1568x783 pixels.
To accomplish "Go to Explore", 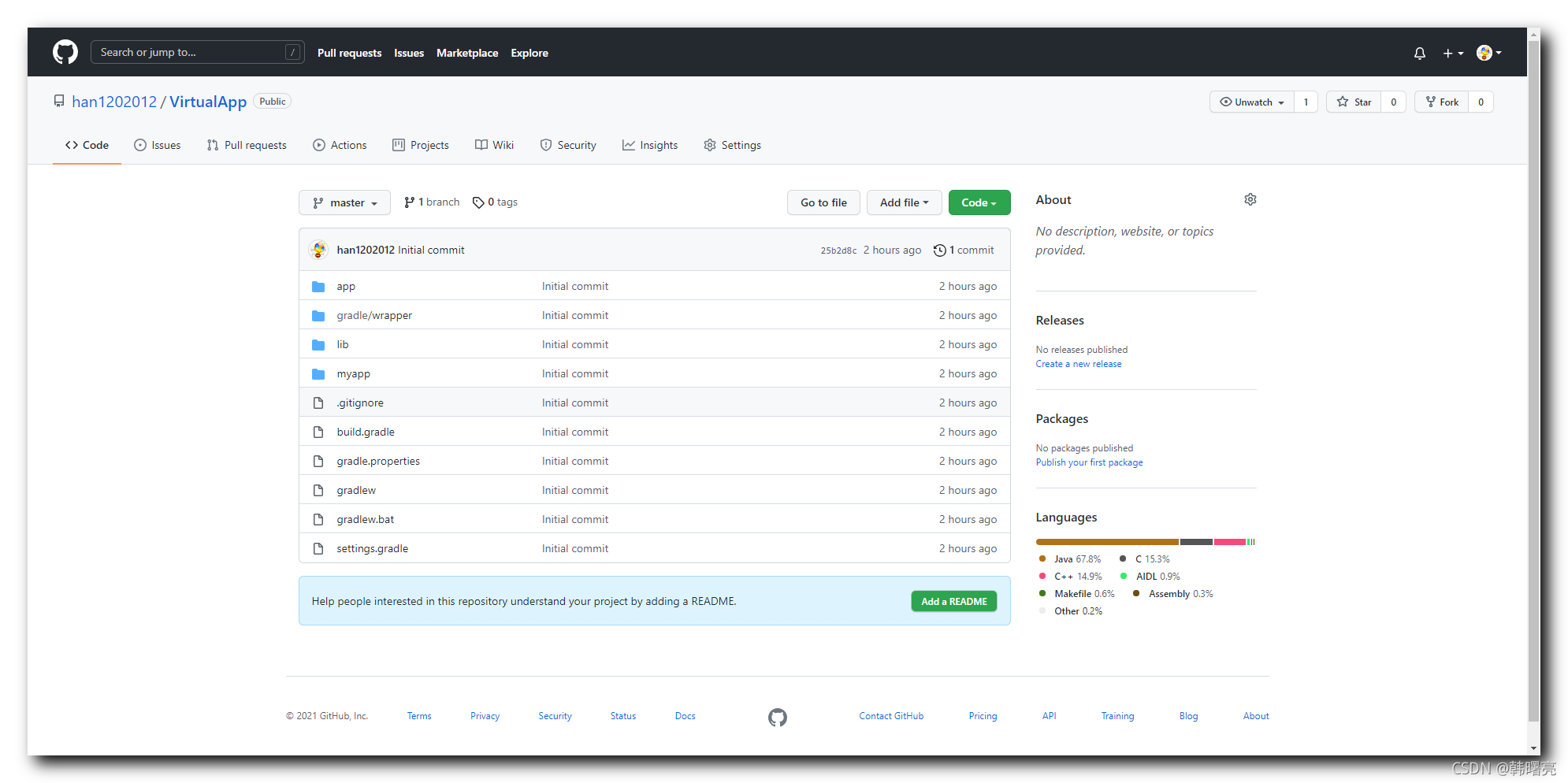I will (529, 54).
